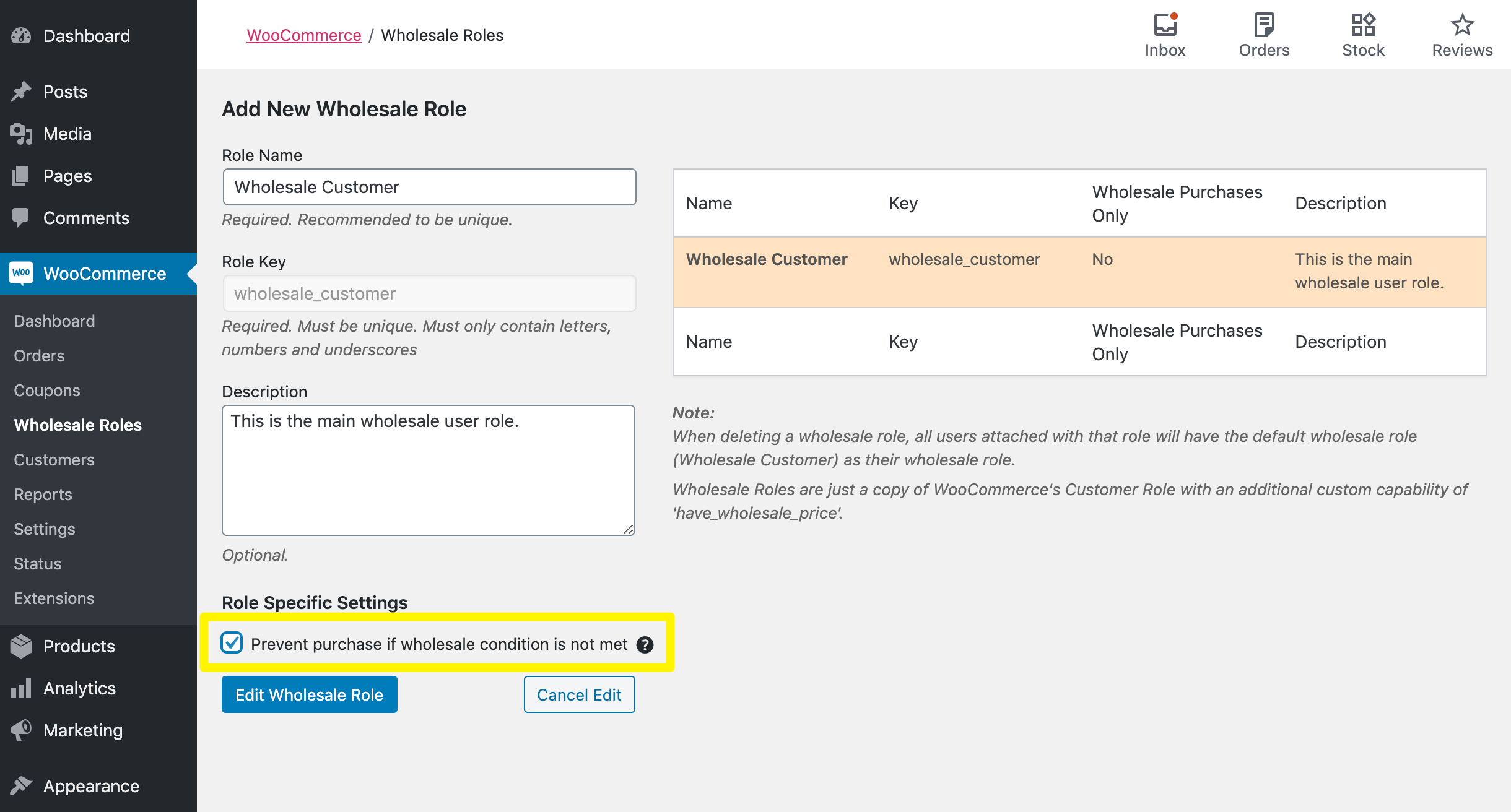Click the bottom Name footer header
Screen dimensions: 1511x812
[x=709, y=342]
